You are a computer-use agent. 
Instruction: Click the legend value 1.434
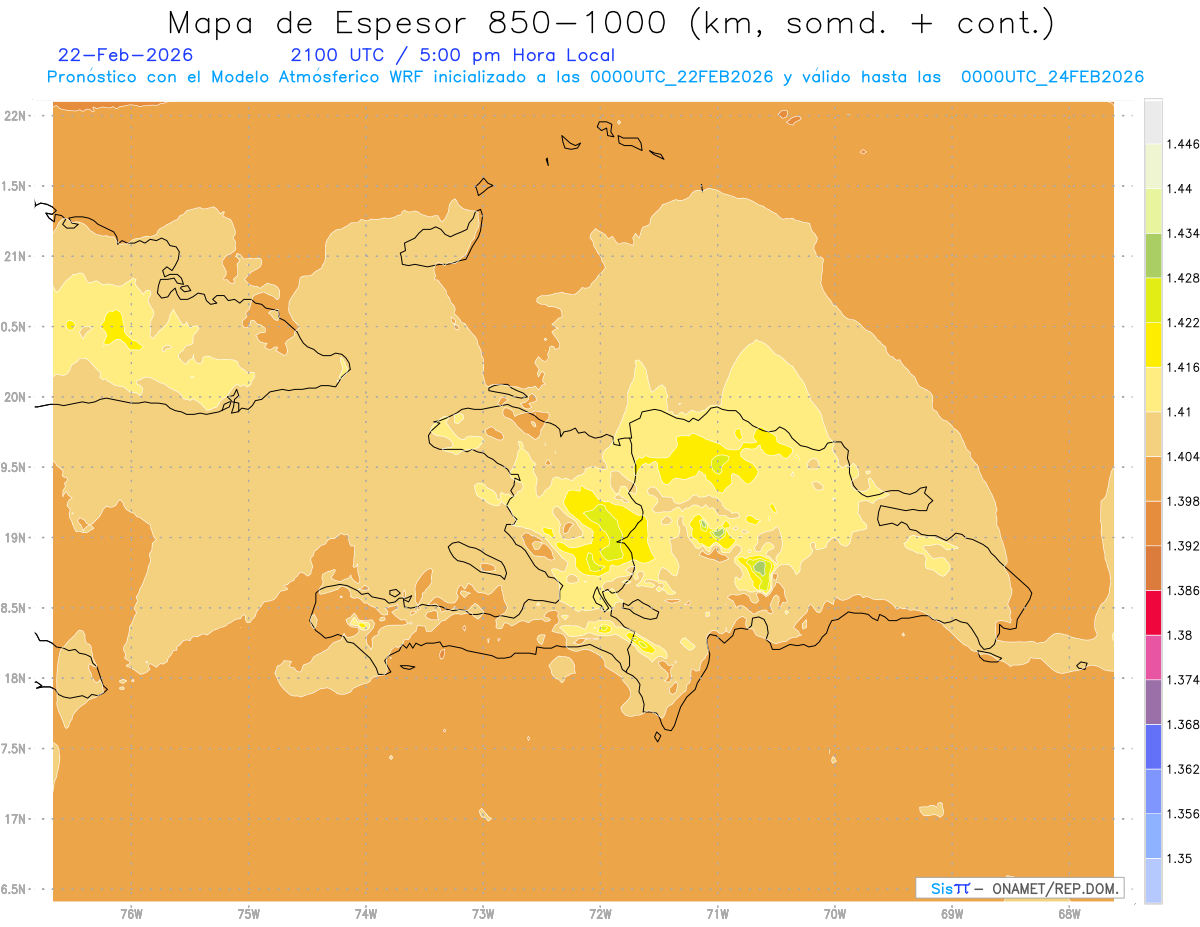click(x=1183, y=233)
